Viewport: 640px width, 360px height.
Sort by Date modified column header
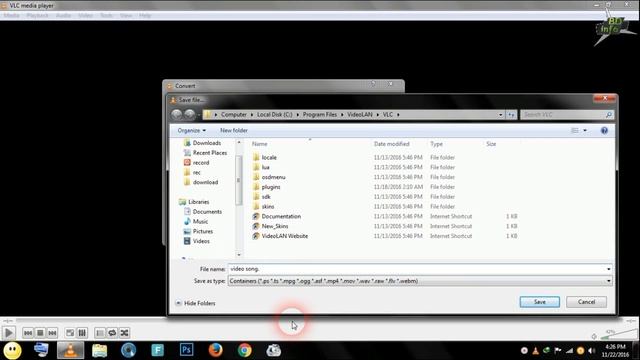tap(391, 144)
